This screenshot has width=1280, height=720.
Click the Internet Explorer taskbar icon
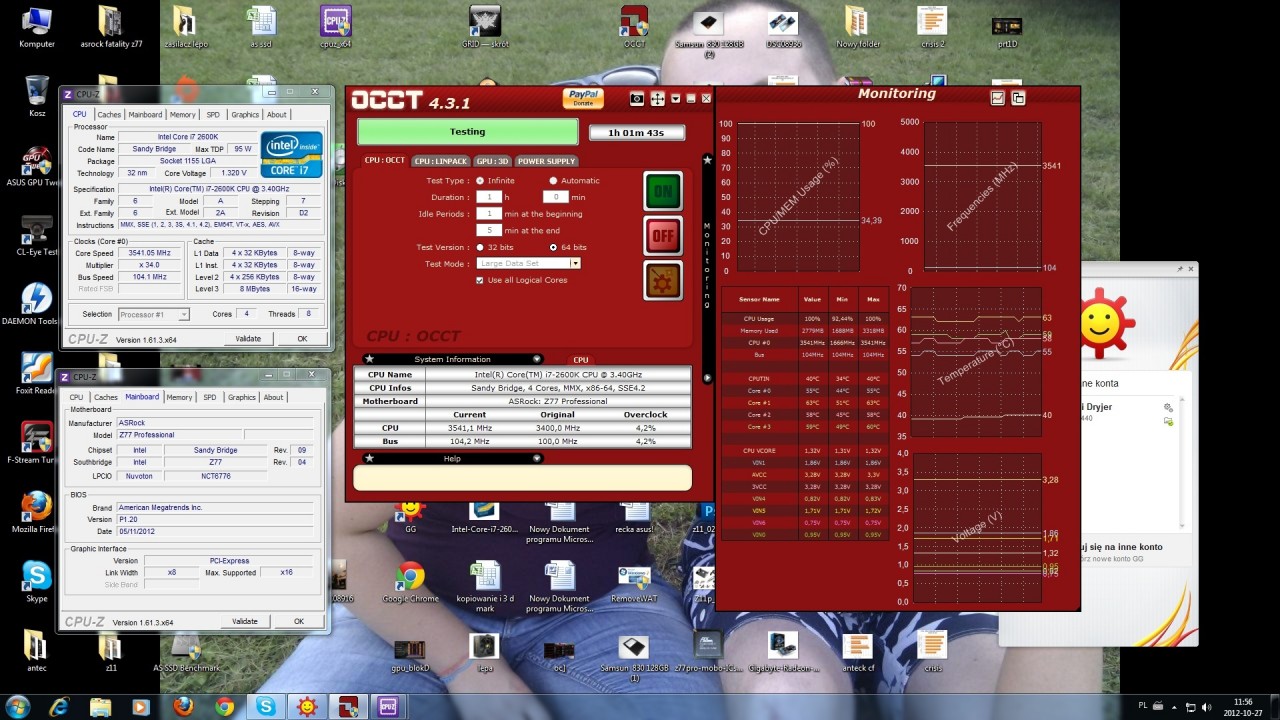point(60,706)
